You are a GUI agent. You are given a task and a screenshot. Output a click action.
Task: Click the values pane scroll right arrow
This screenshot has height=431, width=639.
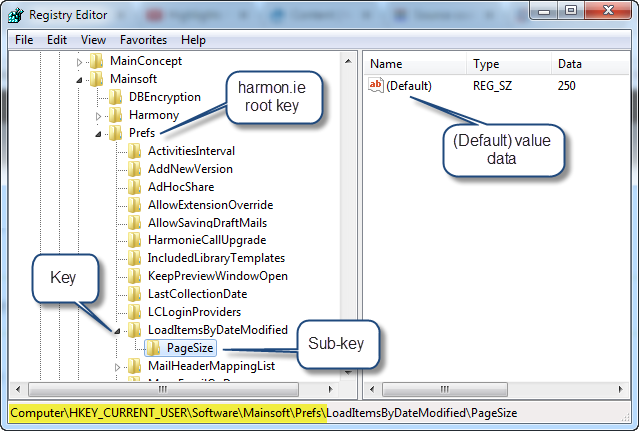[x=620, y=389]
